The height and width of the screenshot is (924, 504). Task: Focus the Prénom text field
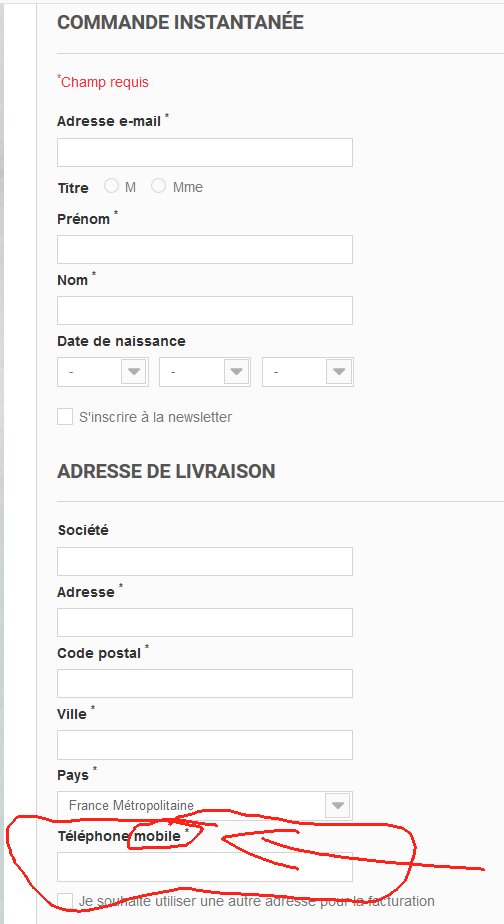point(205,249)
